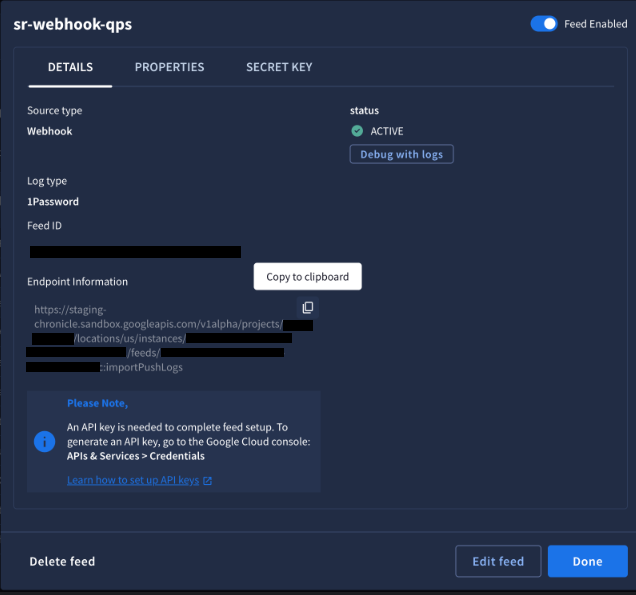Click the ::importPushLogs endpoint suffix text
The height and width of the screenshot is (595, 636).
pos(142,367)
